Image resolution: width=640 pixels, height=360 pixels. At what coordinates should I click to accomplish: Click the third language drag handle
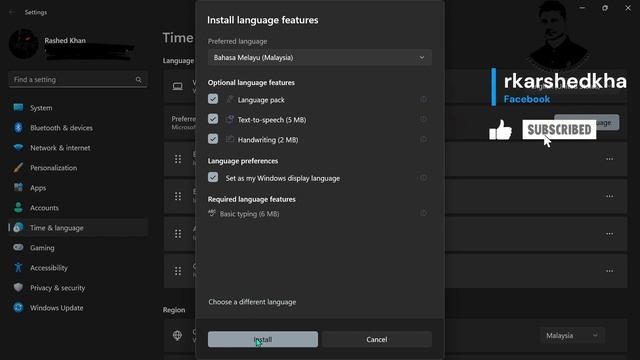click(178, 234)
